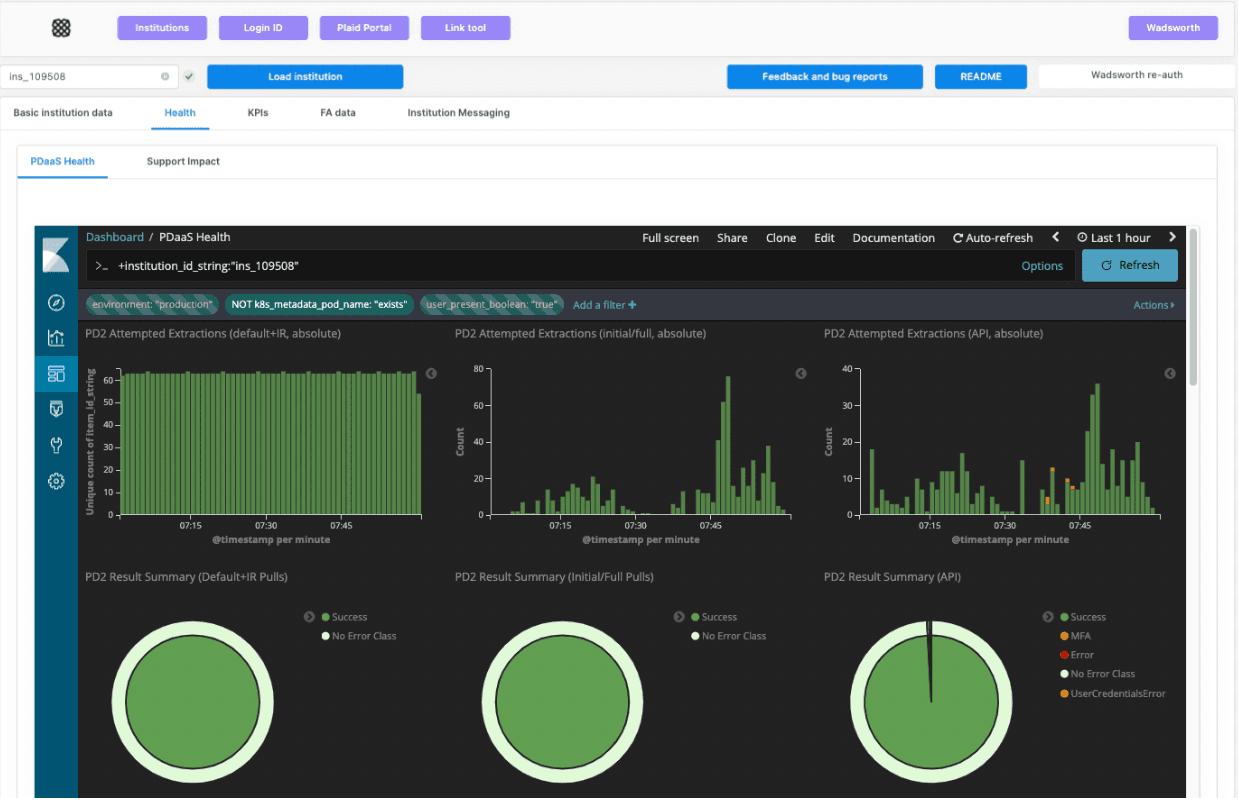Click the app logo in top-left corner
The image size is (1238, 802).
click(x=61, y=28)
